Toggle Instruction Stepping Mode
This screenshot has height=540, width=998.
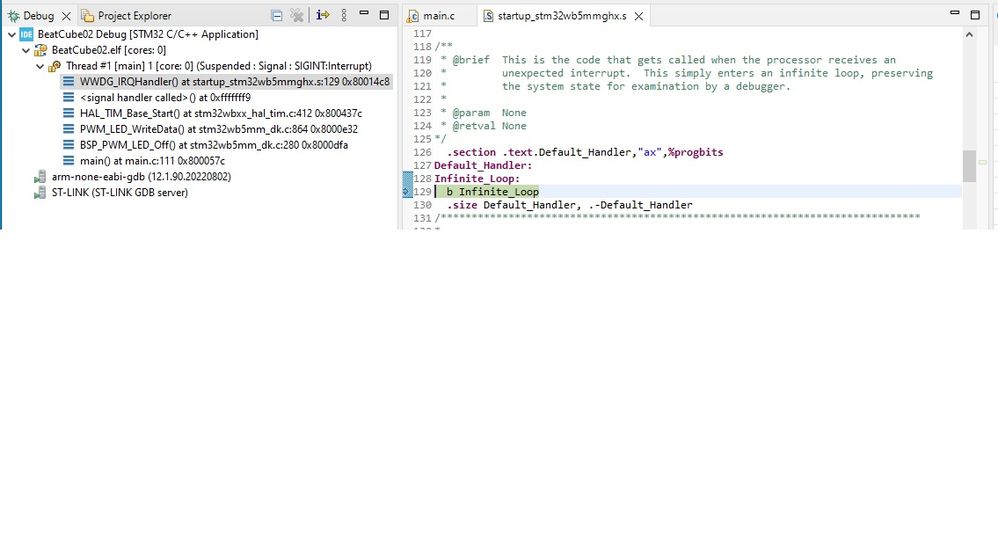pyautogui.click(x=323, y=15)
